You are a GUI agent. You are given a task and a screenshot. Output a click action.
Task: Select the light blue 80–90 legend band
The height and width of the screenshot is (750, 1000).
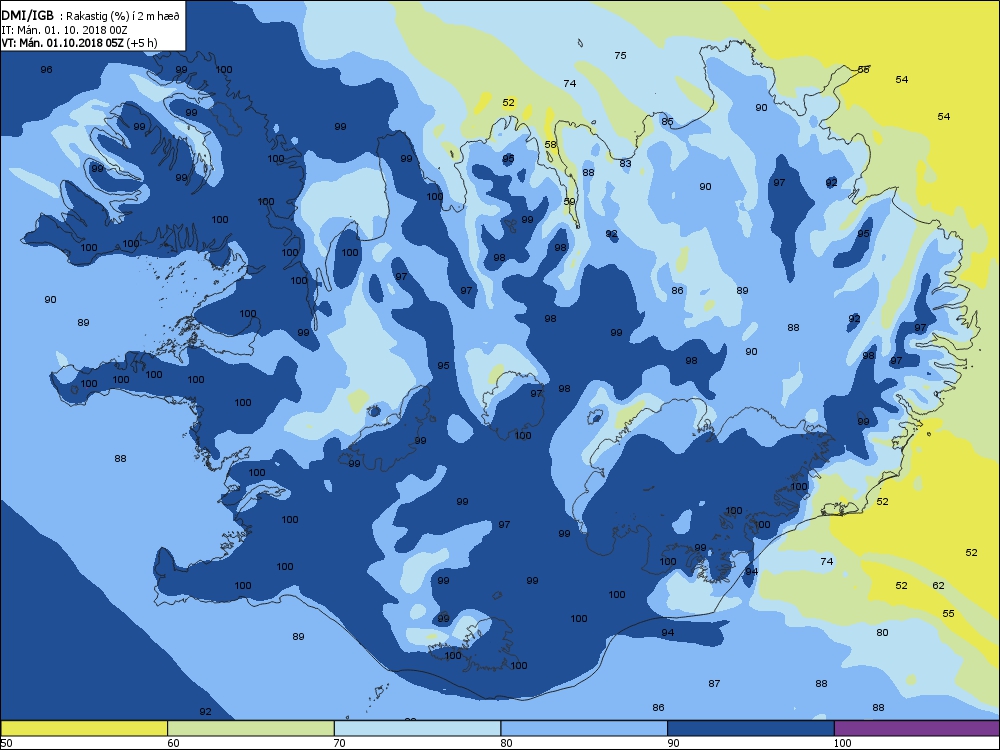584,728
